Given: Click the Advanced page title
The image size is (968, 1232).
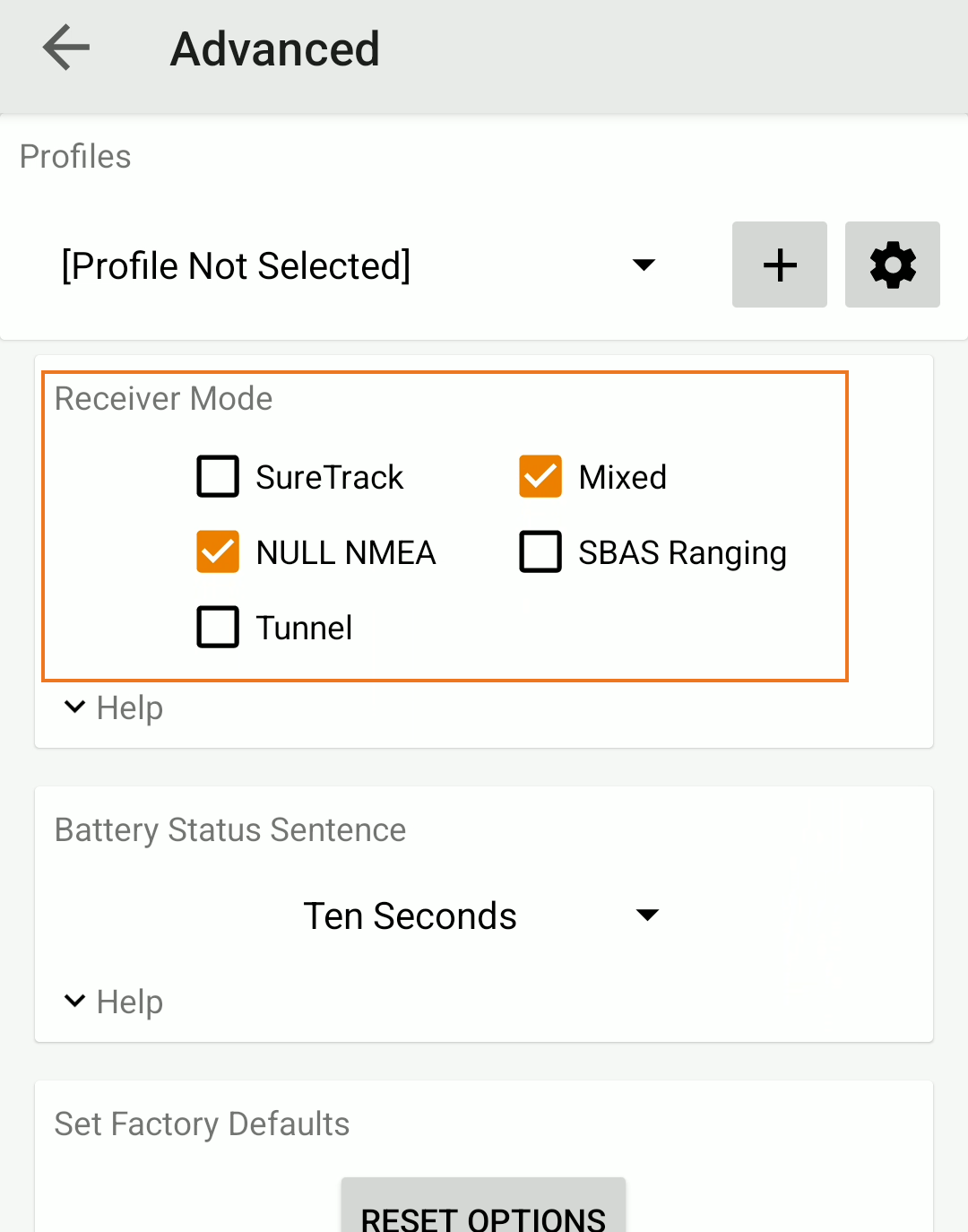Looking at the screenshot, I should (275, 48).
